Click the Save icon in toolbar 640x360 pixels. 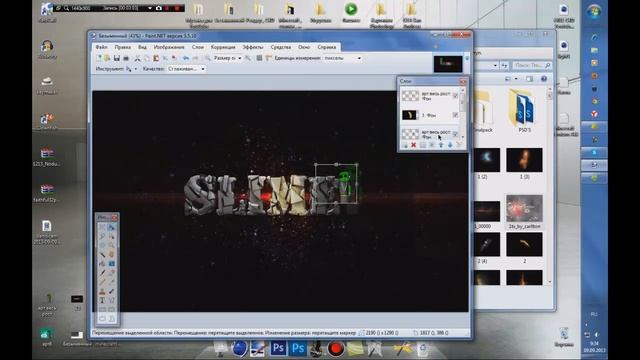pos(117,58)
